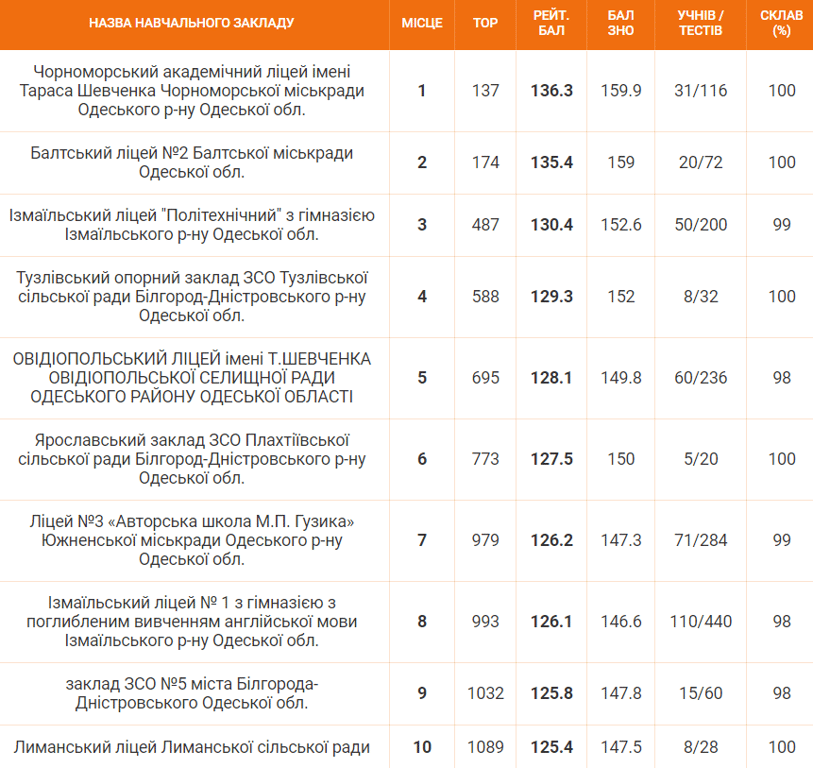
Task: Click the РЕЙТ. БАЛ column header
Action: click(x=551, y=22)
